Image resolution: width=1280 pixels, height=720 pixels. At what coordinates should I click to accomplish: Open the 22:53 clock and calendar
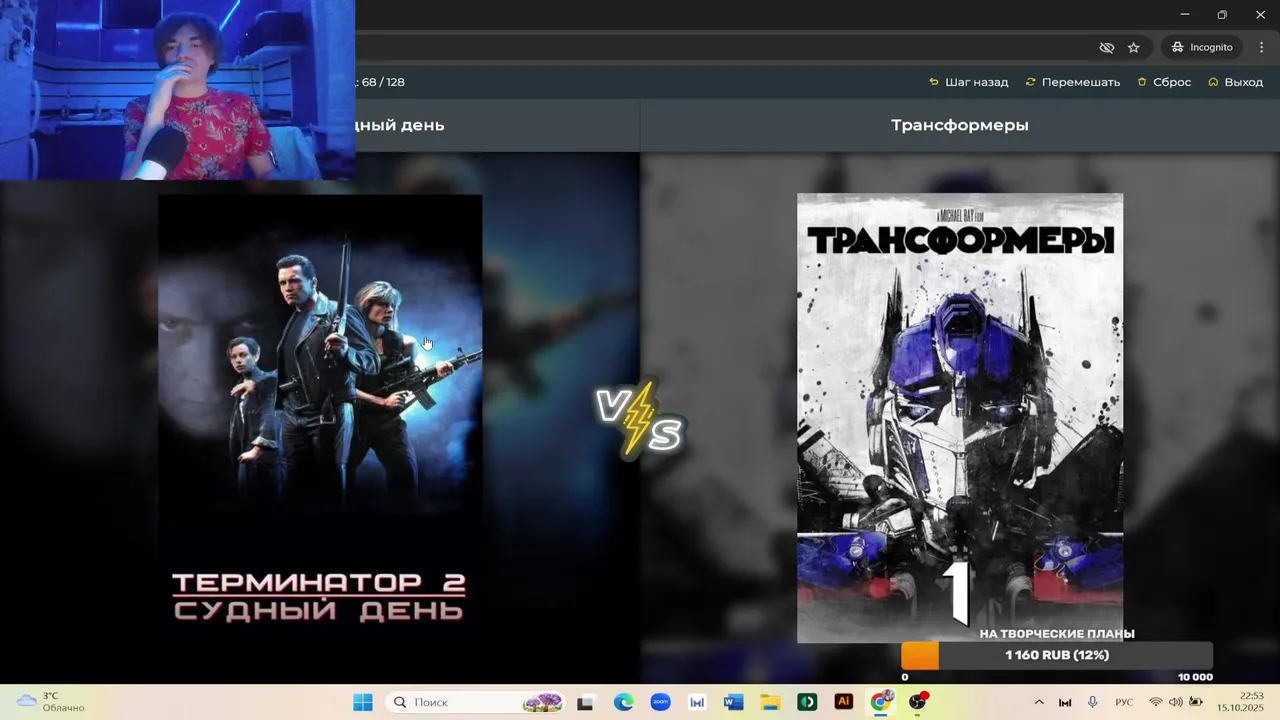click(1240, 701)
